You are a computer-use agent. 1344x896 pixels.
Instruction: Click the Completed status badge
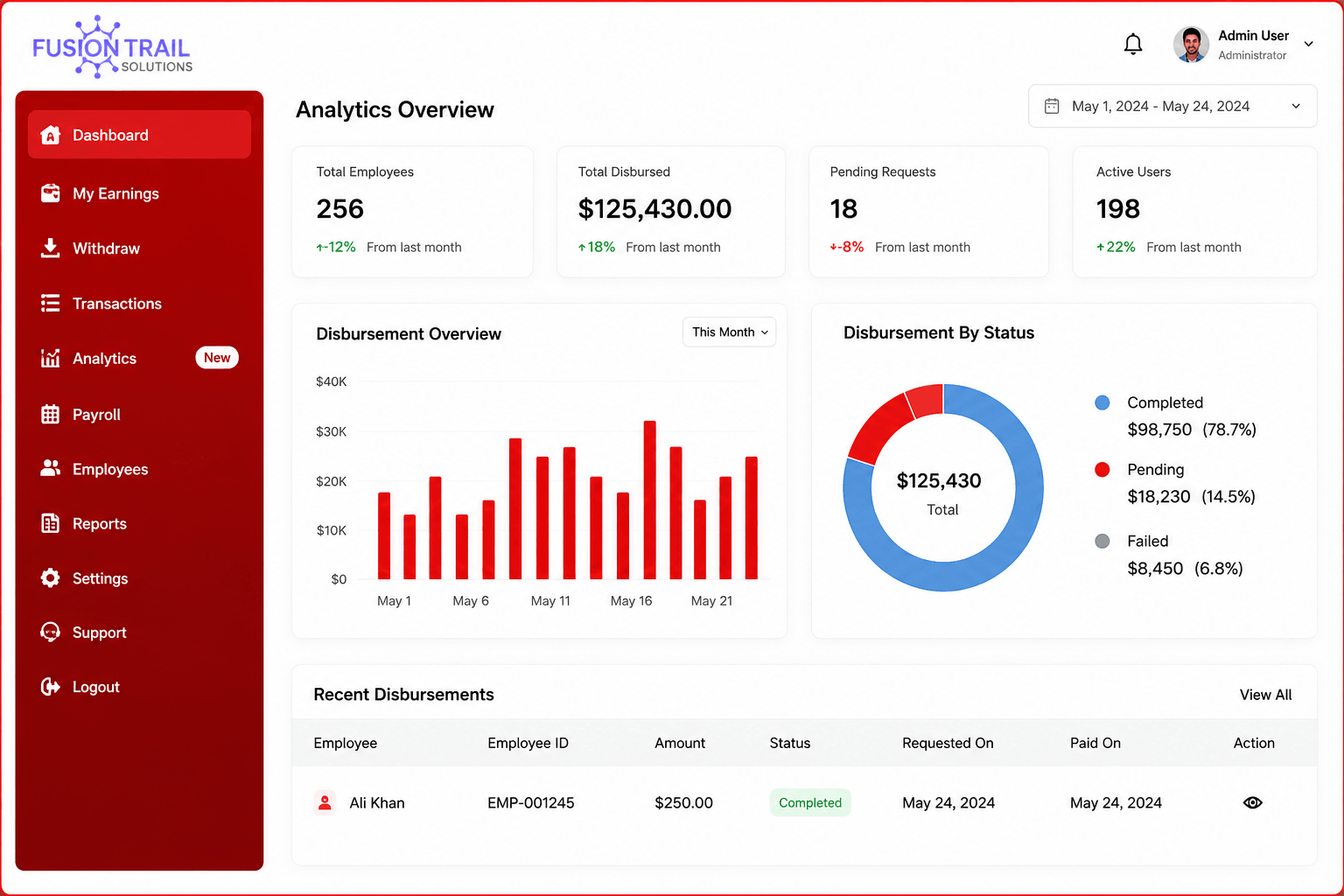click(x=810, y=802)
